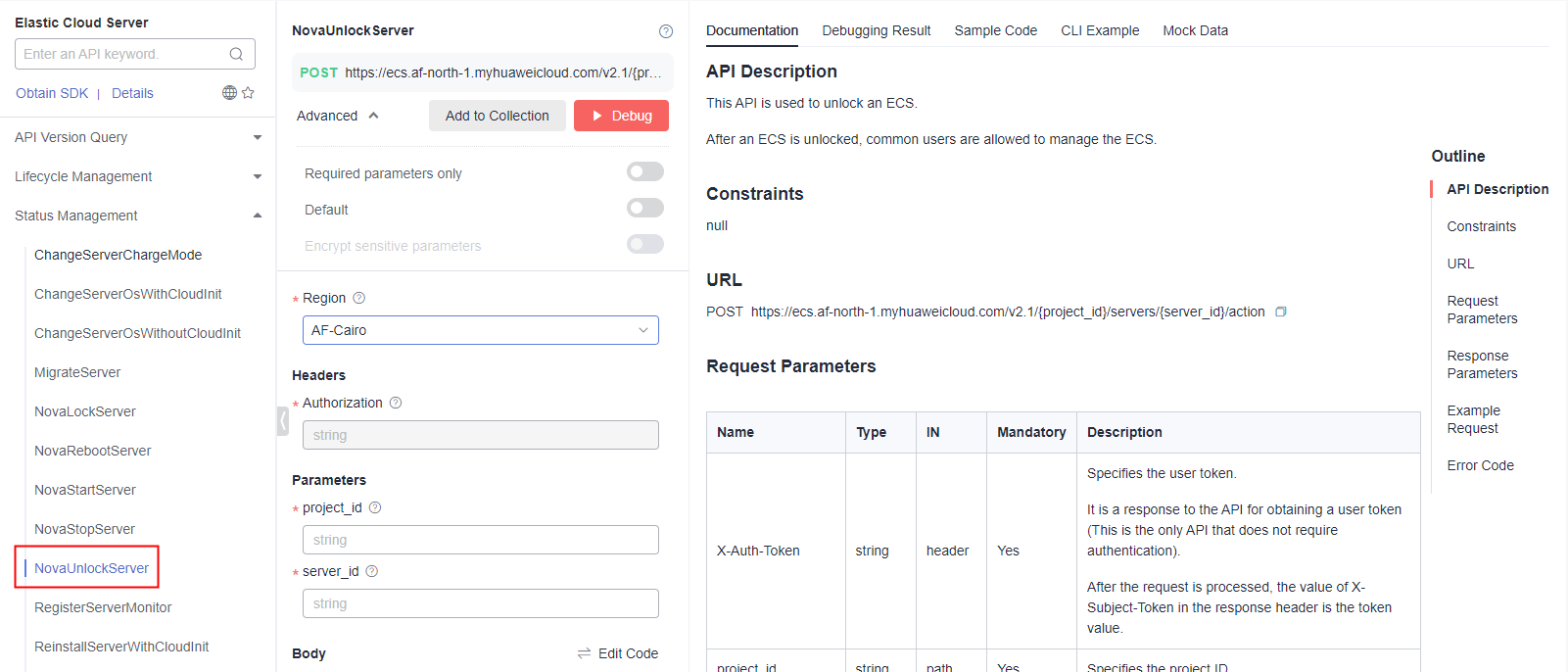Switch to the Documentation tab
This screenshot has height=672, width=1568.
[x=752, y=30]
